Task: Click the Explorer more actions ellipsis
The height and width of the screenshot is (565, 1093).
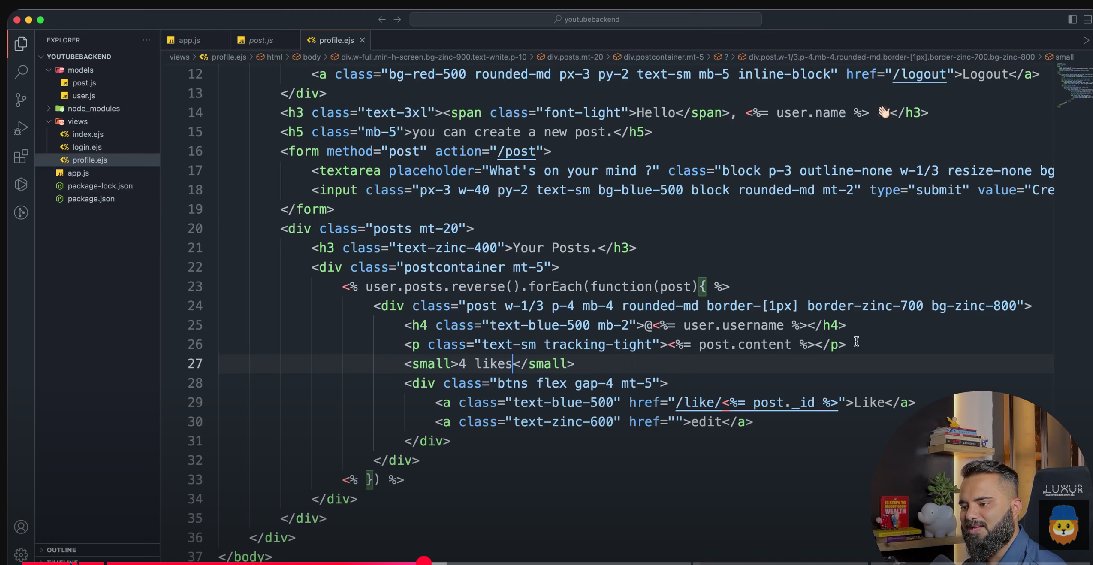Action: (x=146, y=40)
